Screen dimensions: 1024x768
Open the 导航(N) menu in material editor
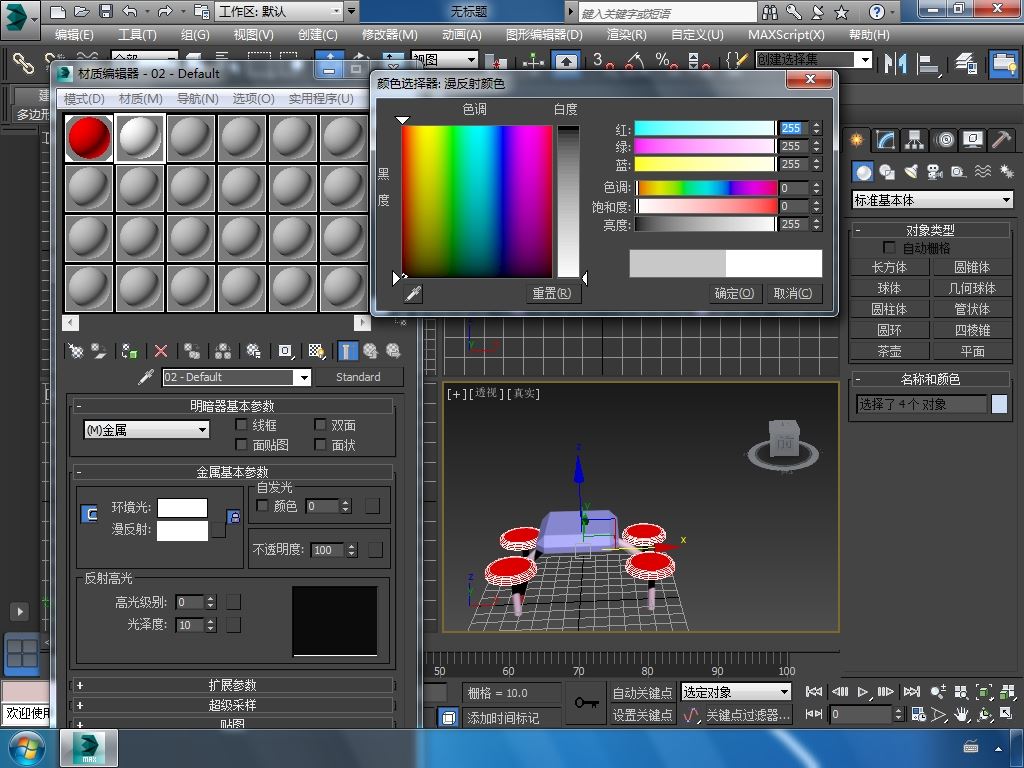[x=198, y=99]
